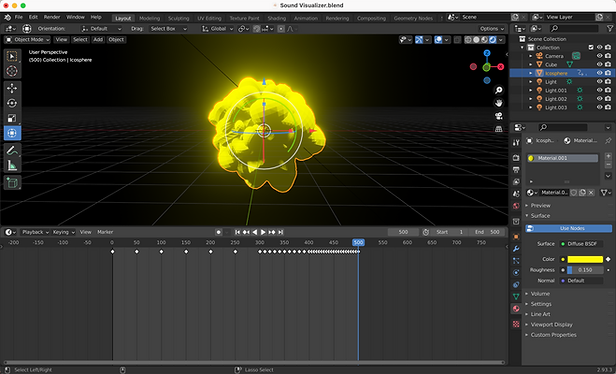Play the animation forward

click(x=263, y=232)
